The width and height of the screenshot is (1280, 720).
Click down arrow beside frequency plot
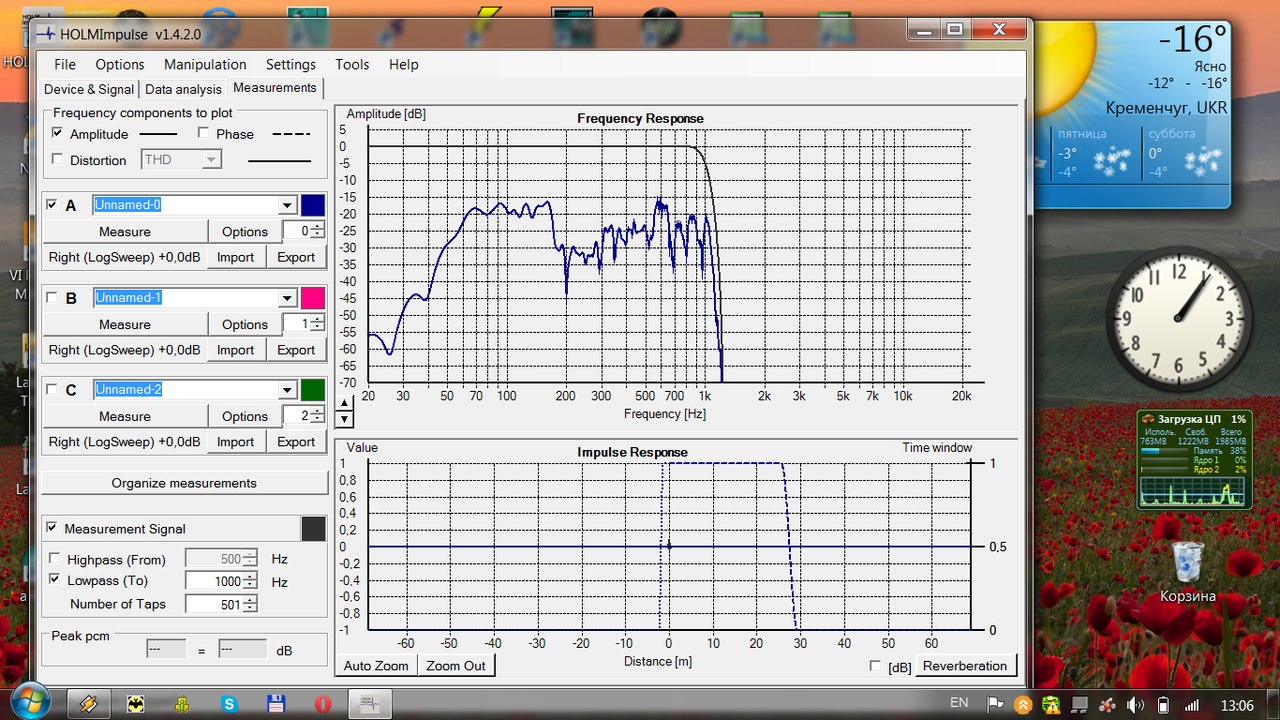point(345,417)
